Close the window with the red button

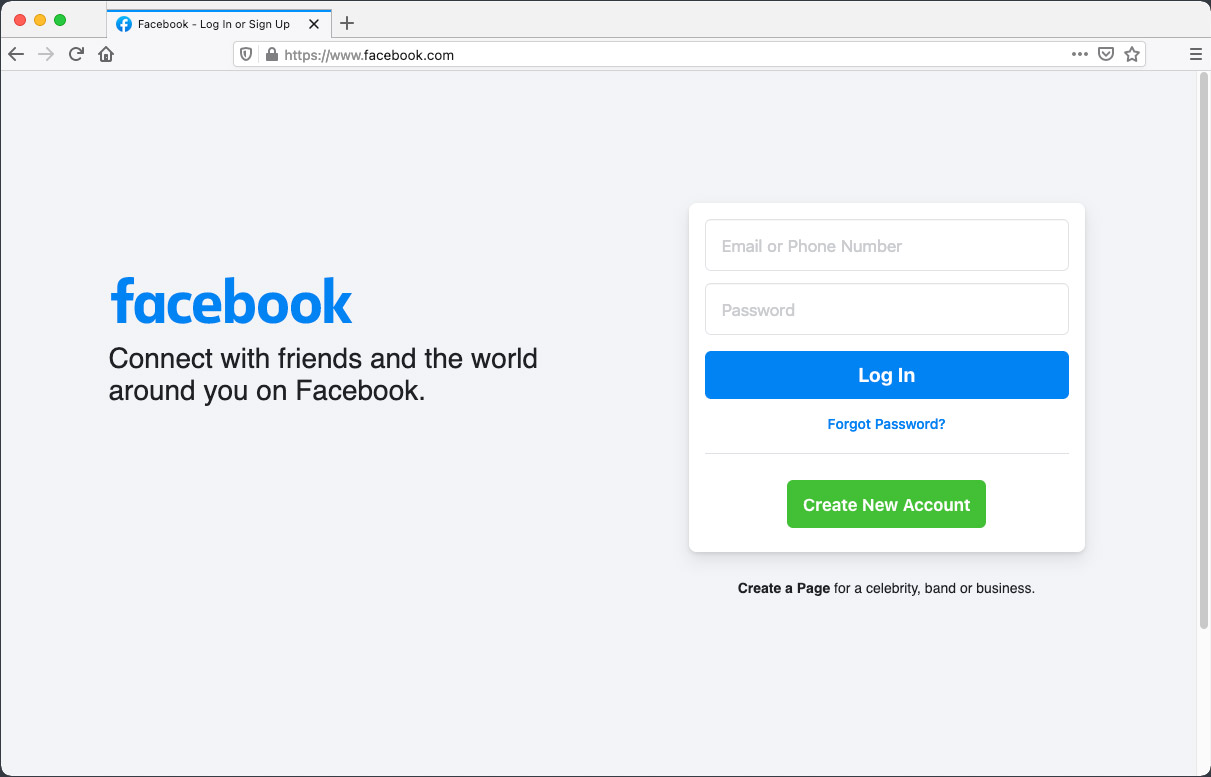click(x=20, y=20)
